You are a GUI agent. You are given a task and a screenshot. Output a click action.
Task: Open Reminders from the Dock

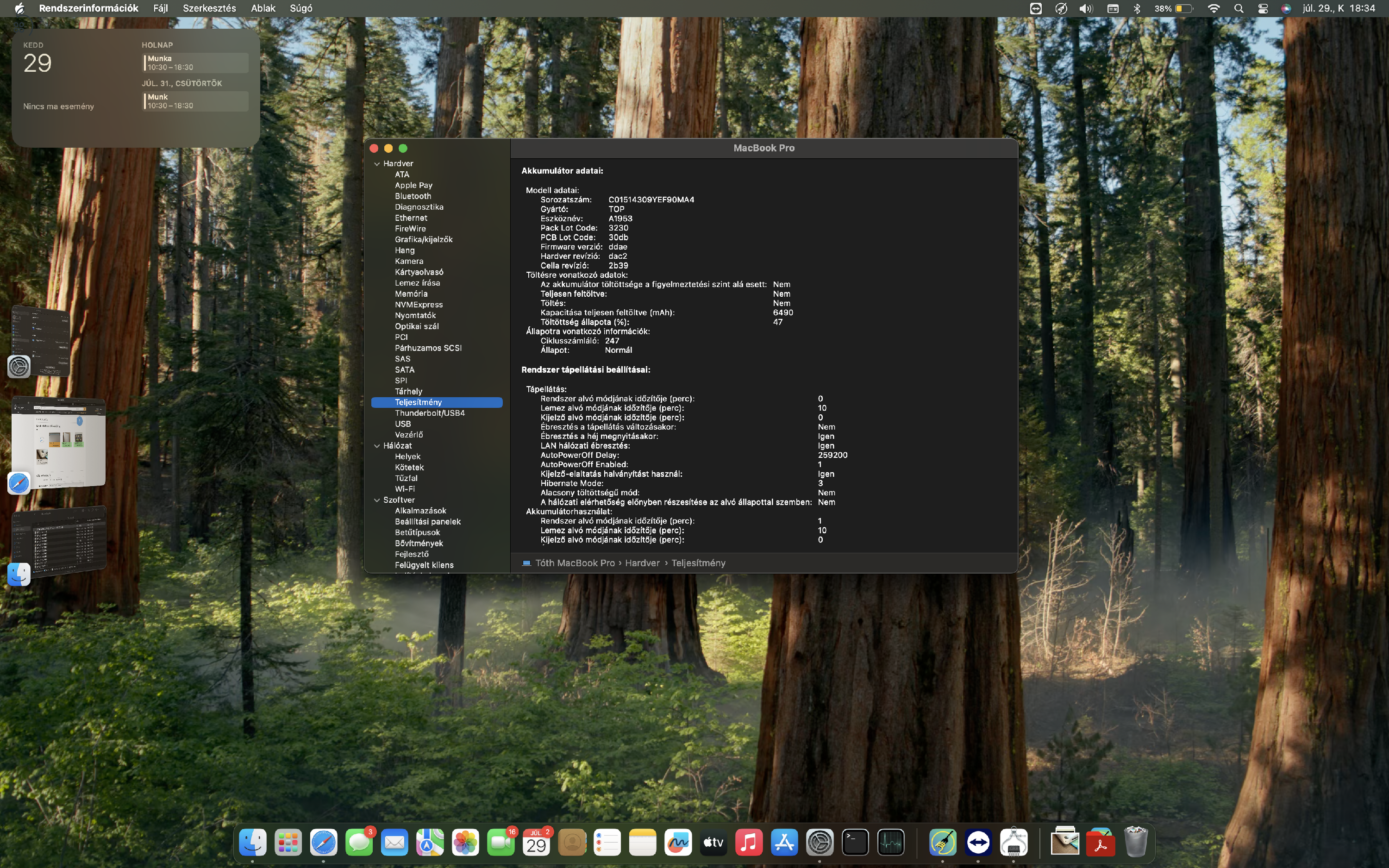click(x=607, y=842)
